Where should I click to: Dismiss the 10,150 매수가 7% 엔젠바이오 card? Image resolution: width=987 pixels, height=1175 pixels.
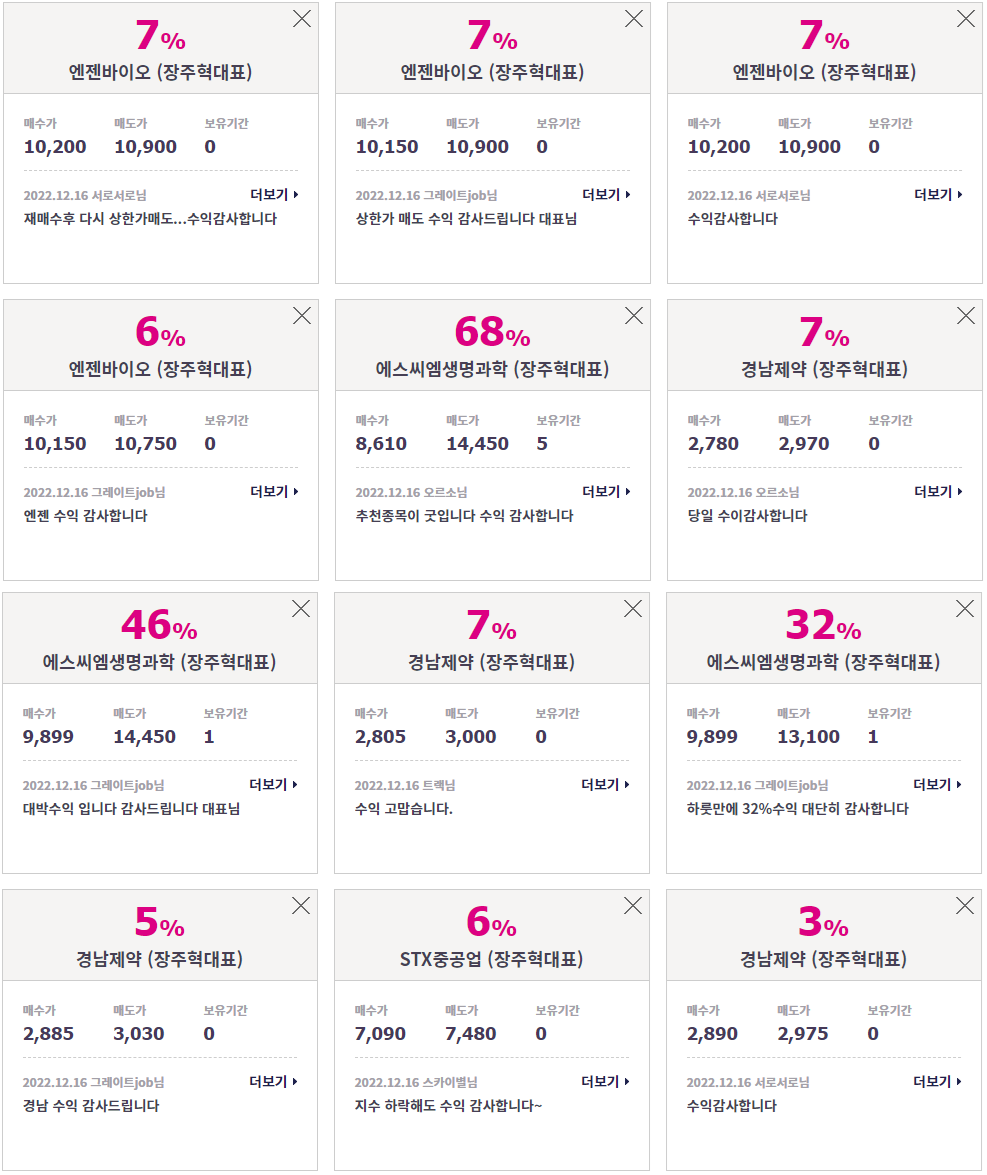(x=634, y=19)
